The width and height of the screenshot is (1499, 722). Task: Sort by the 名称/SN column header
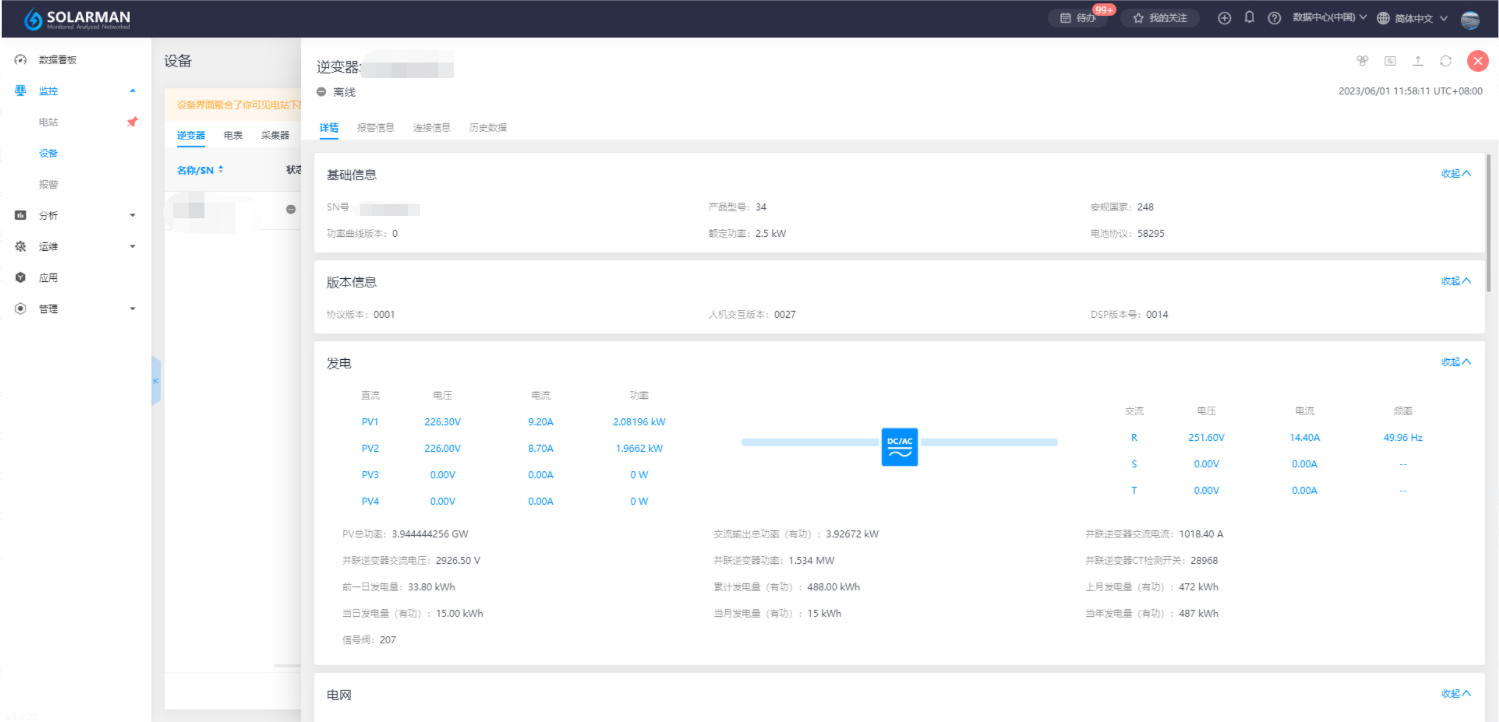pyautogui.click(x=200, y=170)
